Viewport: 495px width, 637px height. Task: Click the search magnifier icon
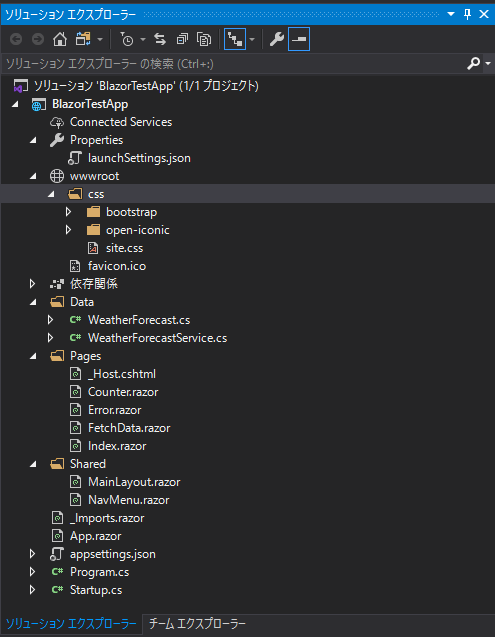click(x=473, y=63)
